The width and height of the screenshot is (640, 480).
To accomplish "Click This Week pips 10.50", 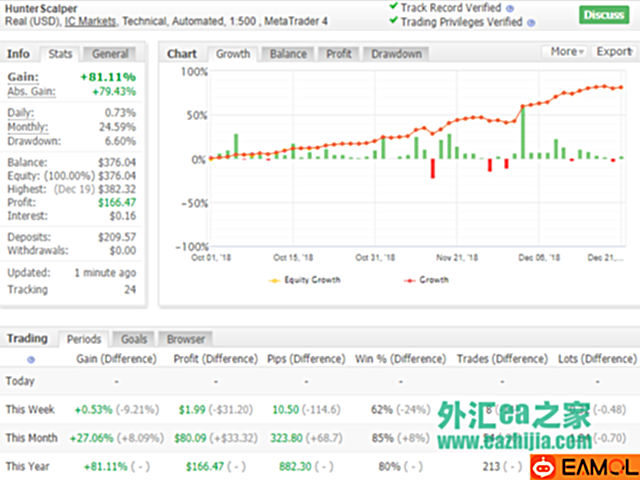I will coord(286,410).
